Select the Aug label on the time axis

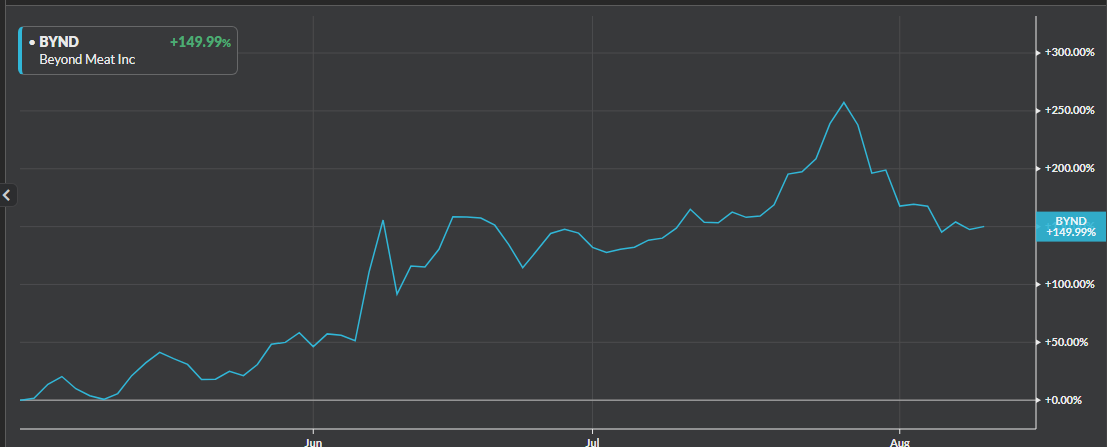(x=901, y=439)
